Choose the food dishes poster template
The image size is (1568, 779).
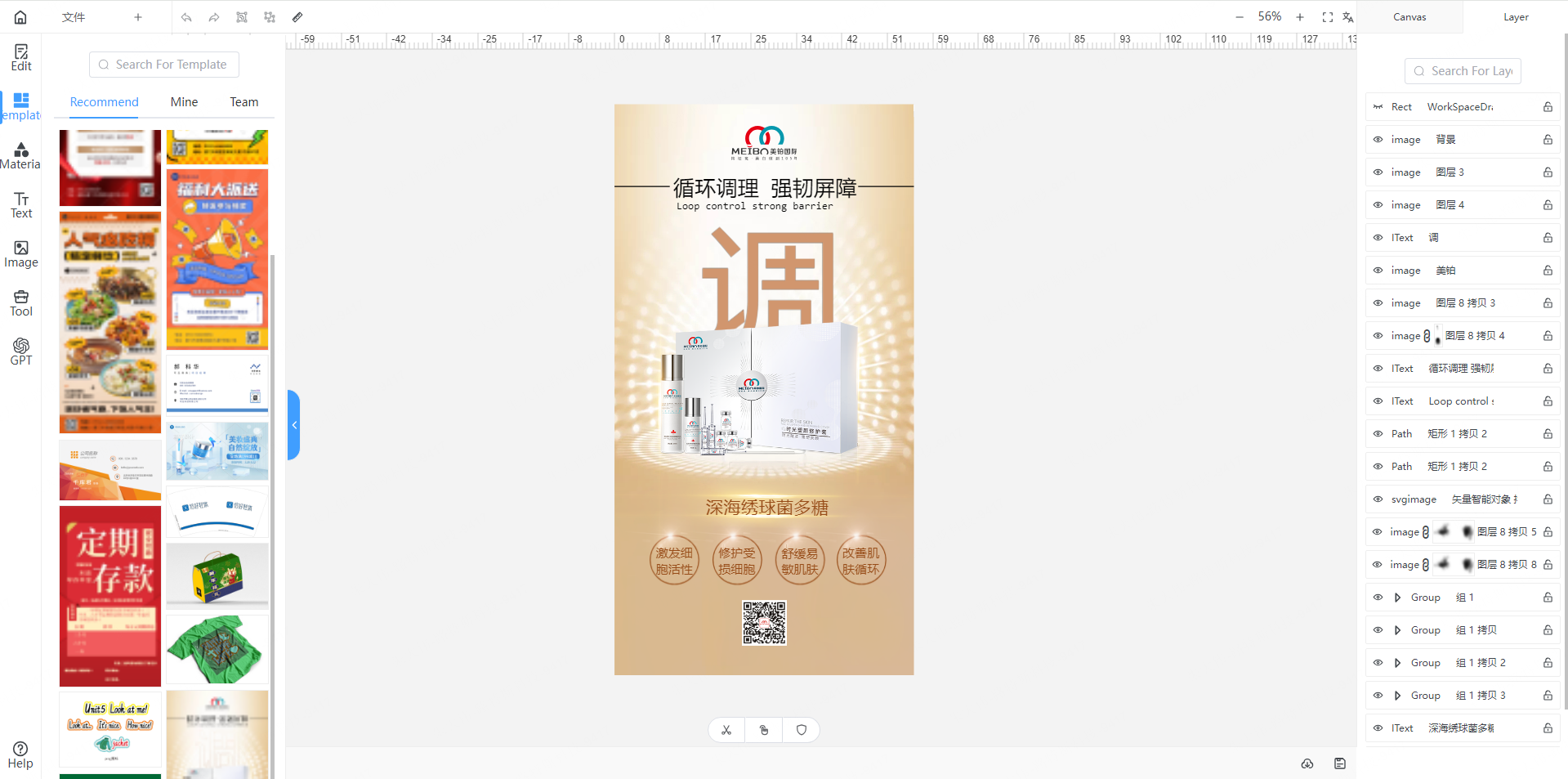pyautogui.click(x=110, y=322)
